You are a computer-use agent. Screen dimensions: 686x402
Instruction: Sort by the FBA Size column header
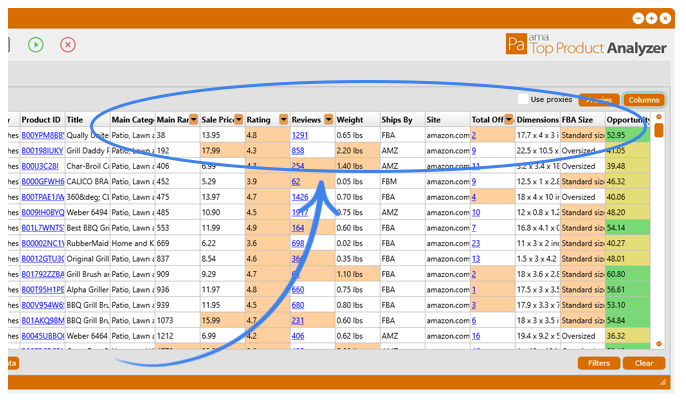[x=583, y=119]
